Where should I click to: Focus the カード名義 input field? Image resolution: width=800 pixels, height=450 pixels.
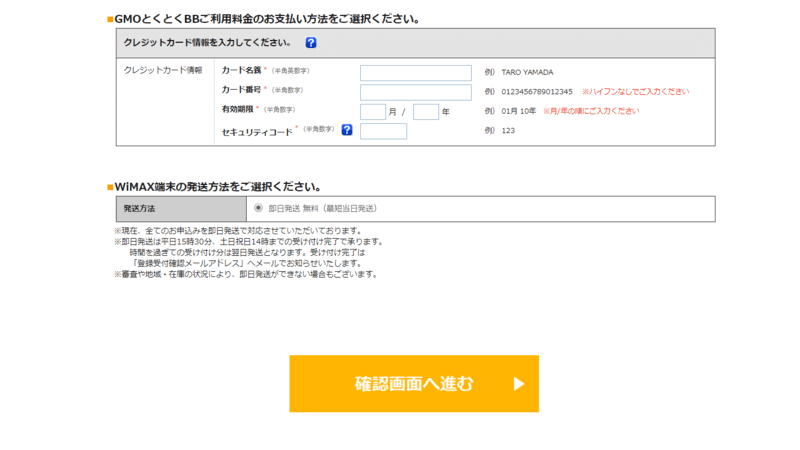tap(416, 73)
